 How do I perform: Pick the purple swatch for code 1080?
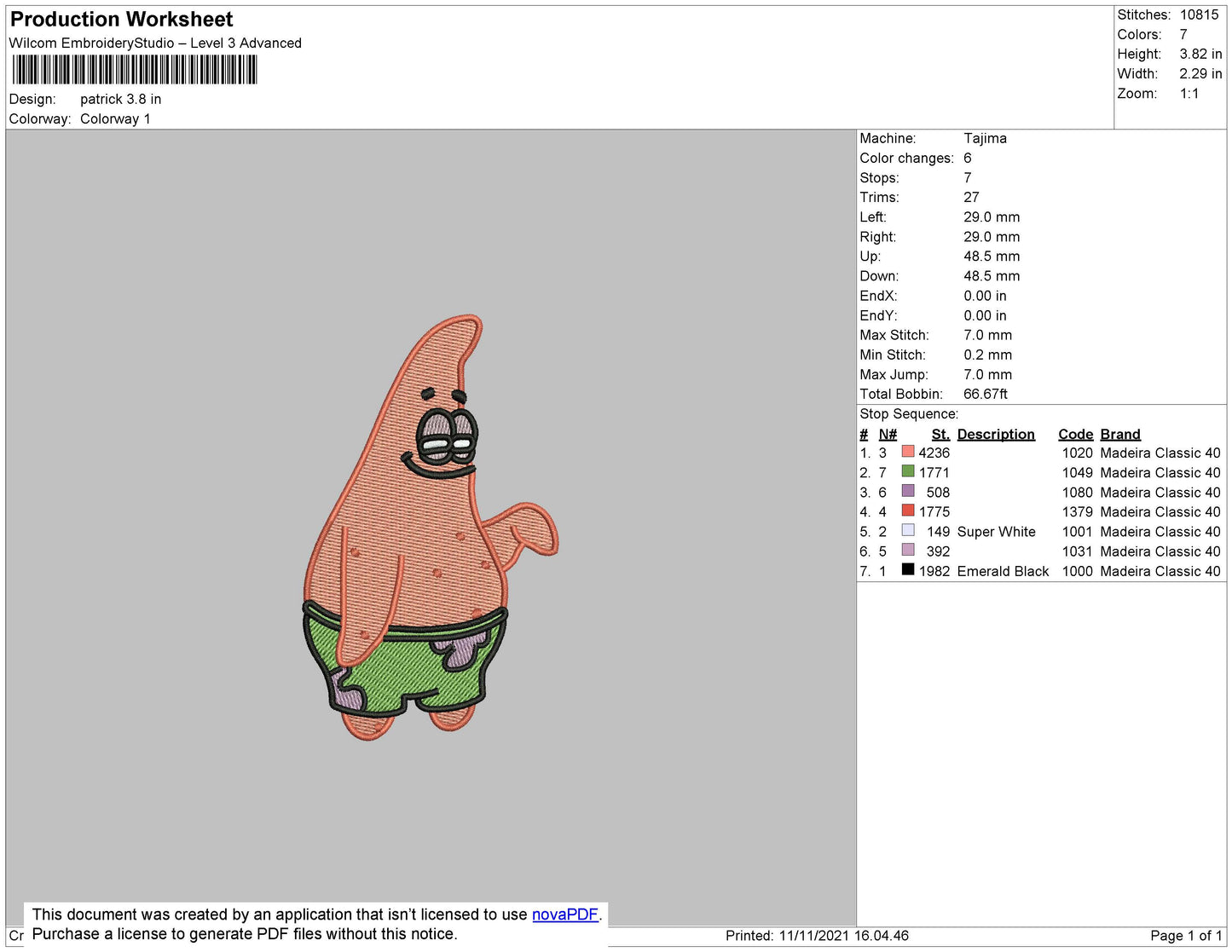908,491
